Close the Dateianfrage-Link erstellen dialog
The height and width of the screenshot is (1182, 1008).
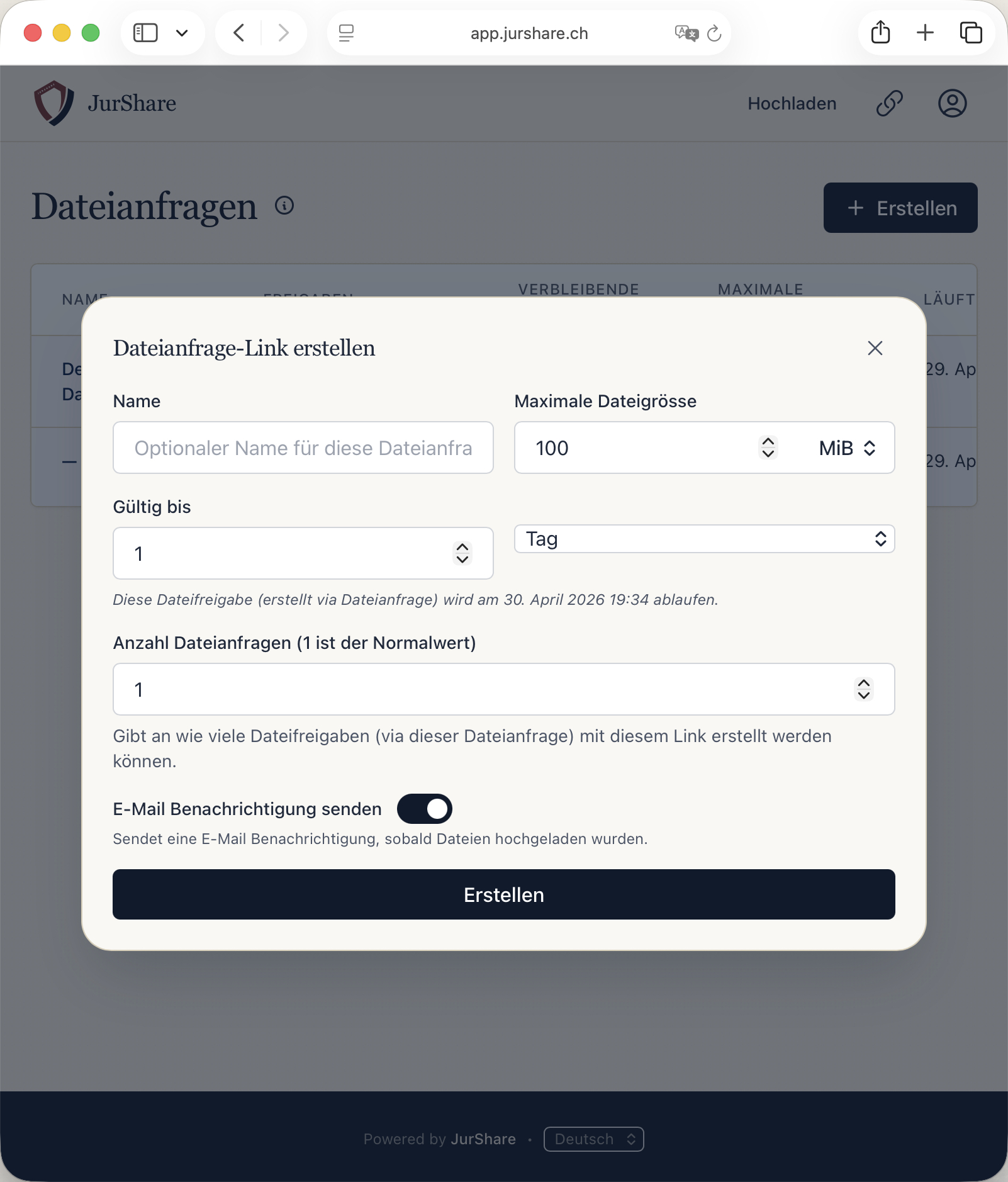tap(875, 348)
